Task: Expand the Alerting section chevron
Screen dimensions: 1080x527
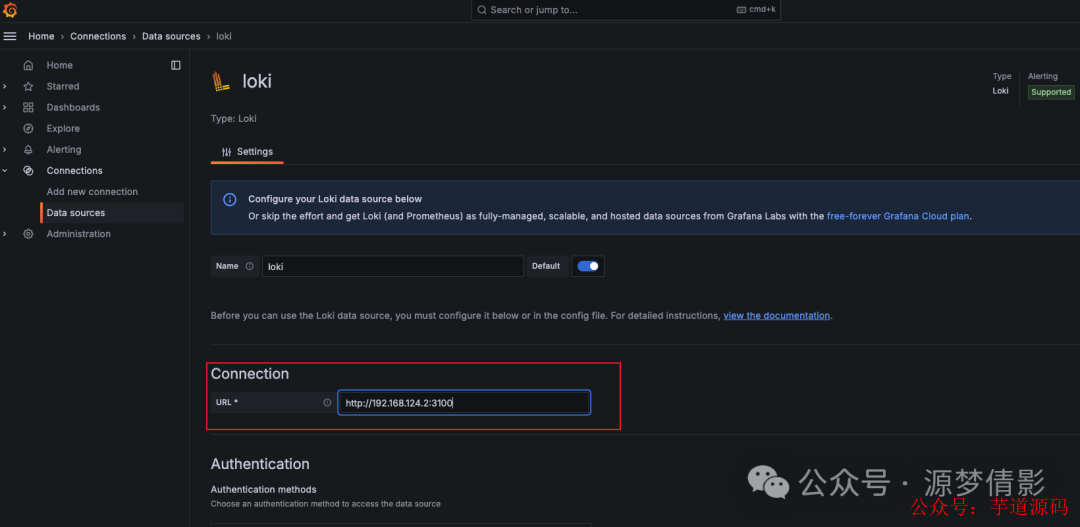Action: point(5,149)
